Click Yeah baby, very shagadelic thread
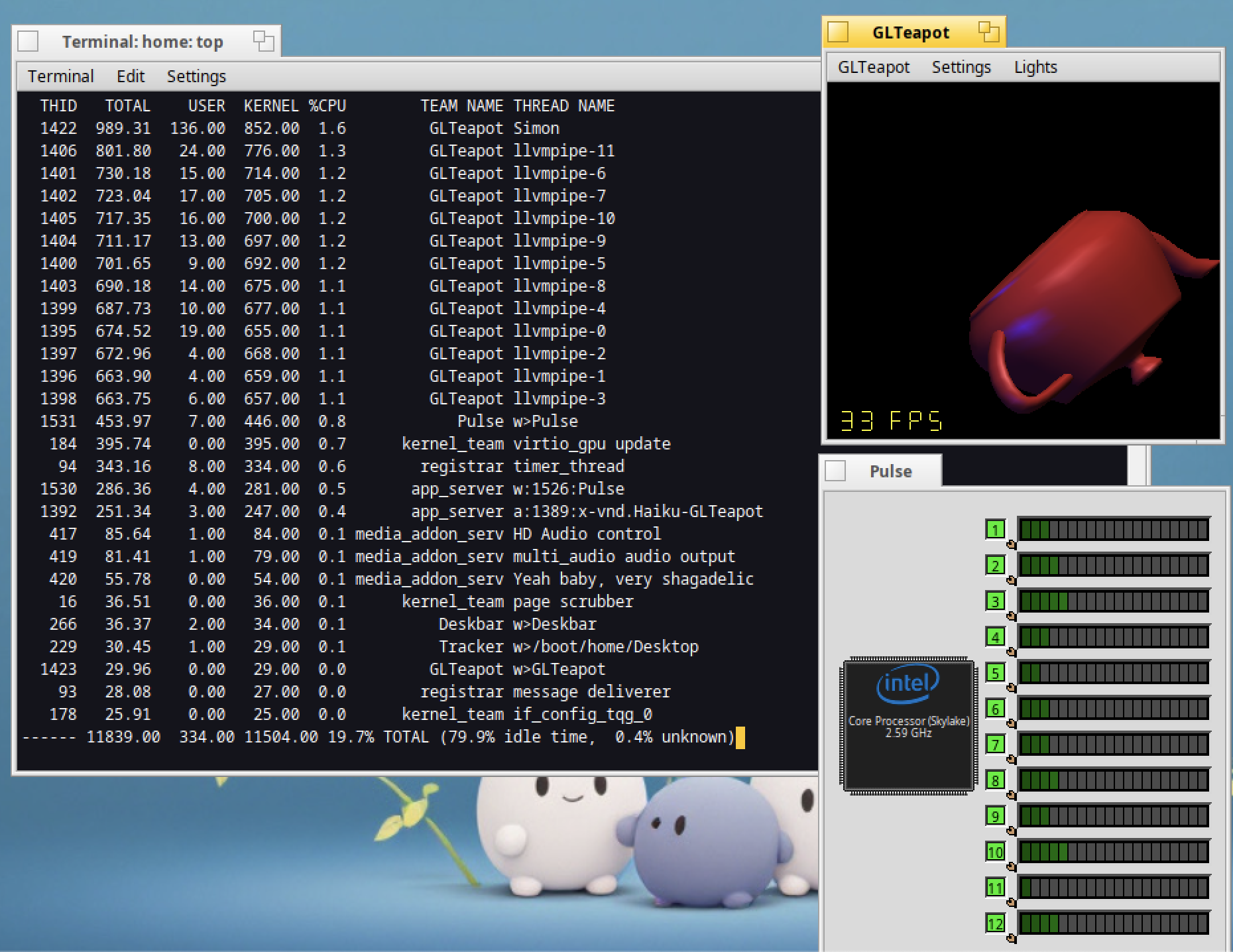Screen dimensions: 1233x952 [x=634, y=579]
